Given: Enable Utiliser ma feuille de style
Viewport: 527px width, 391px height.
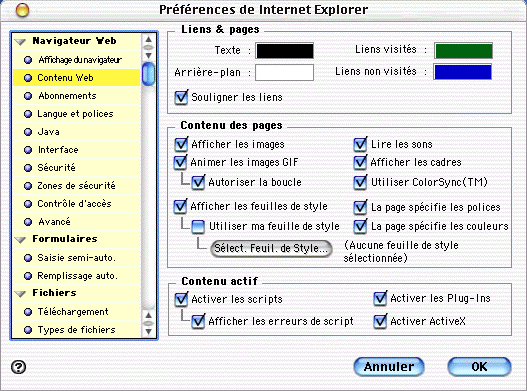Looking at the screenshot, I should [x=198, y=227].
